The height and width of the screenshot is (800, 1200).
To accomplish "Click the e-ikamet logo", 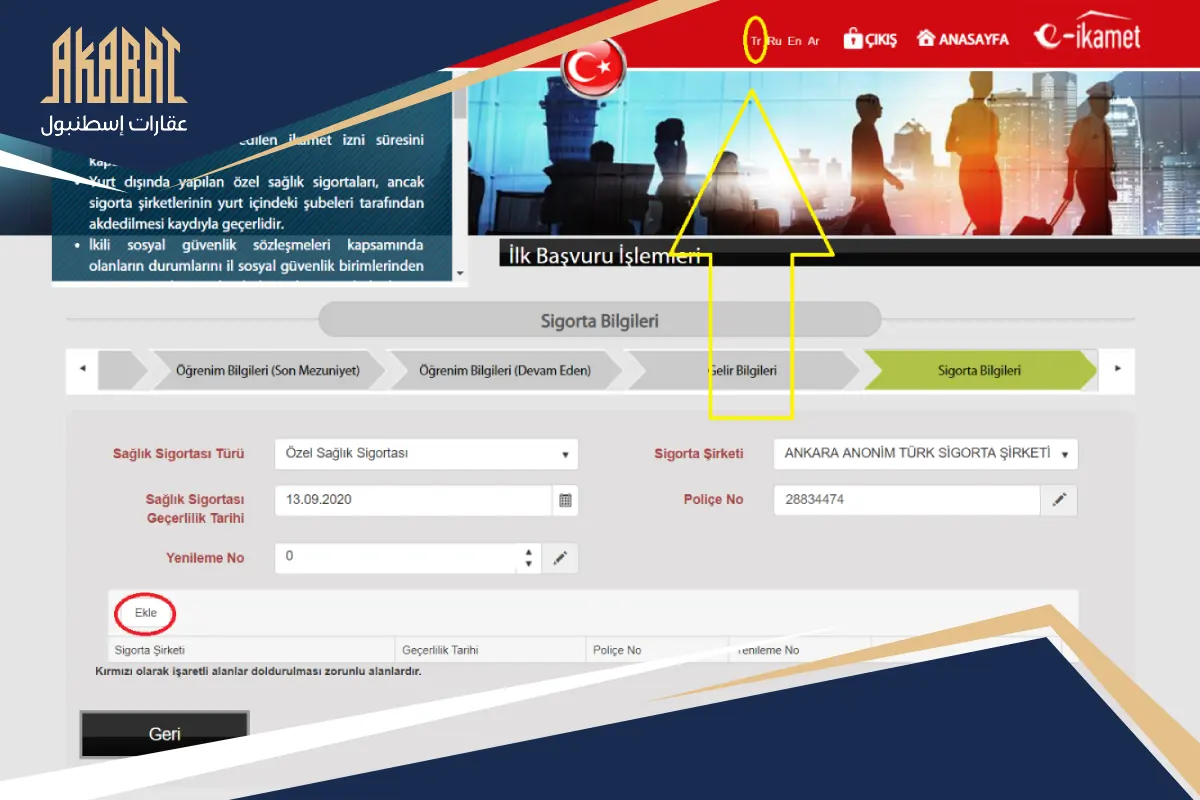I will pyautogui.click(x=1087, y=33).
